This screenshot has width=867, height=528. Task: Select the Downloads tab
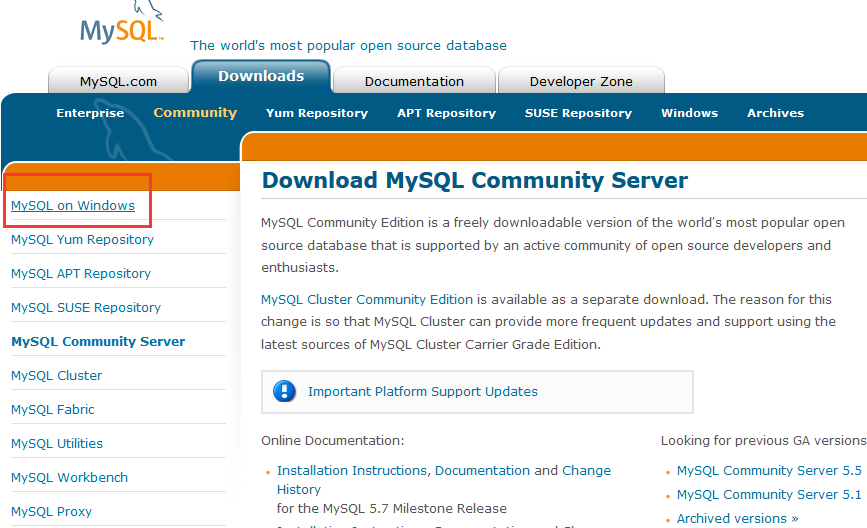[261, 76]
